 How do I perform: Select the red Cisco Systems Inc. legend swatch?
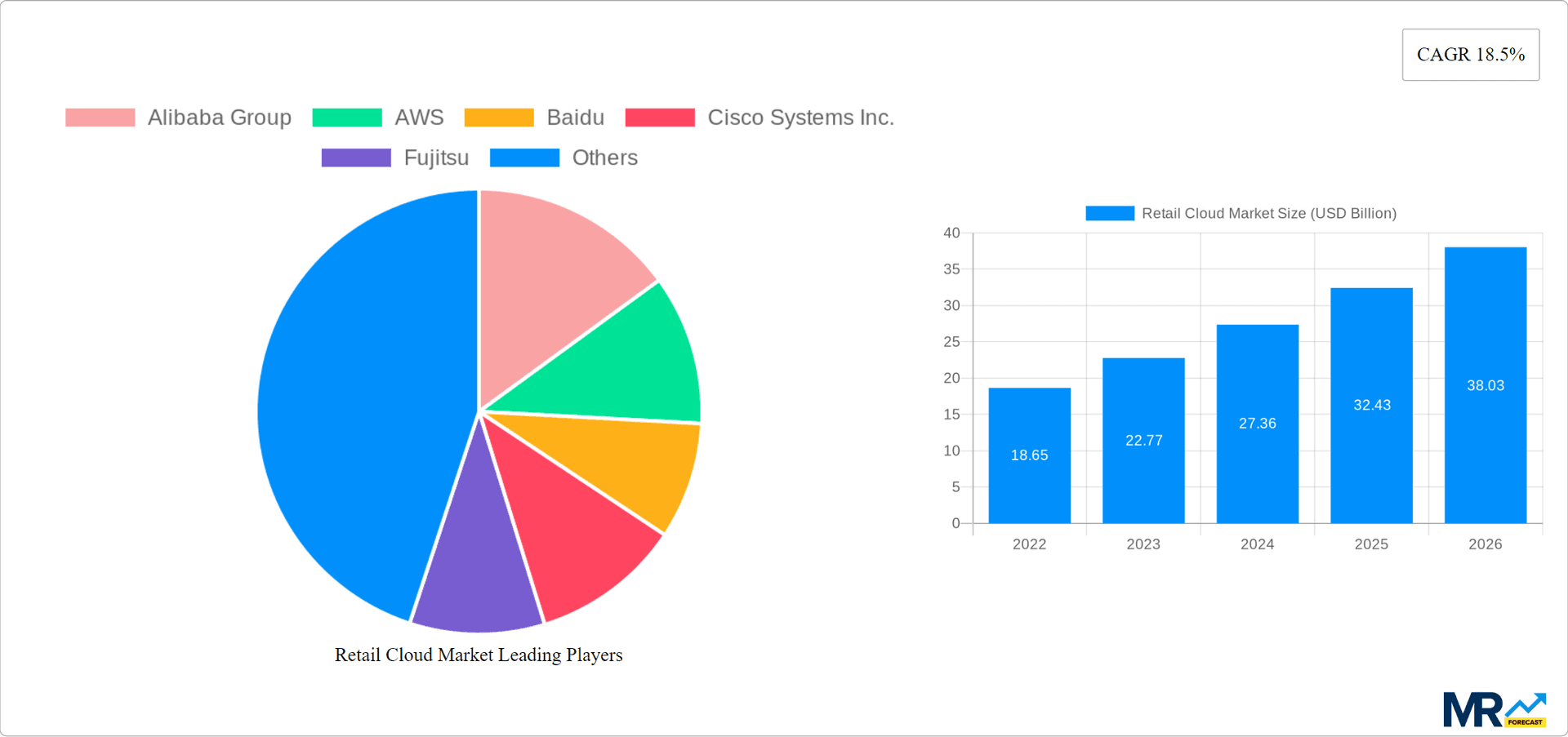pos(659,117)
